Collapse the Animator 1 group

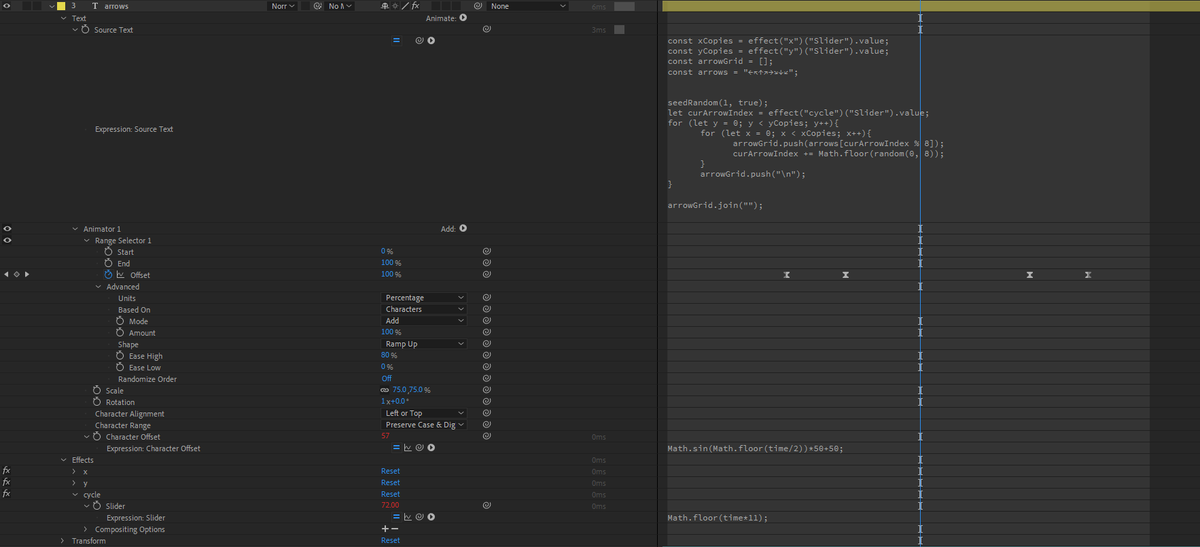75,229
